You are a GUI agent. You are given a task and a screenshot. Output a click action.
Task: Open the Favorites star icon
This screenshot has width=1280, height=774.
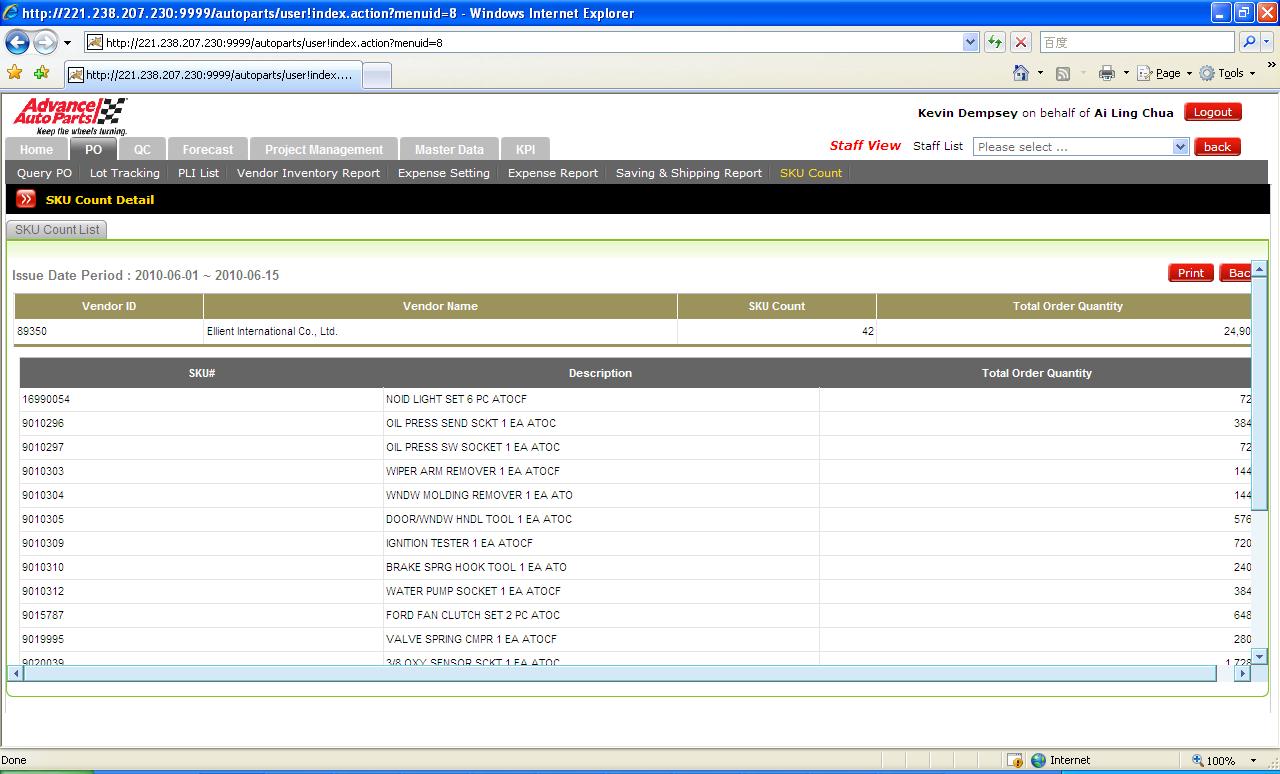14,73
